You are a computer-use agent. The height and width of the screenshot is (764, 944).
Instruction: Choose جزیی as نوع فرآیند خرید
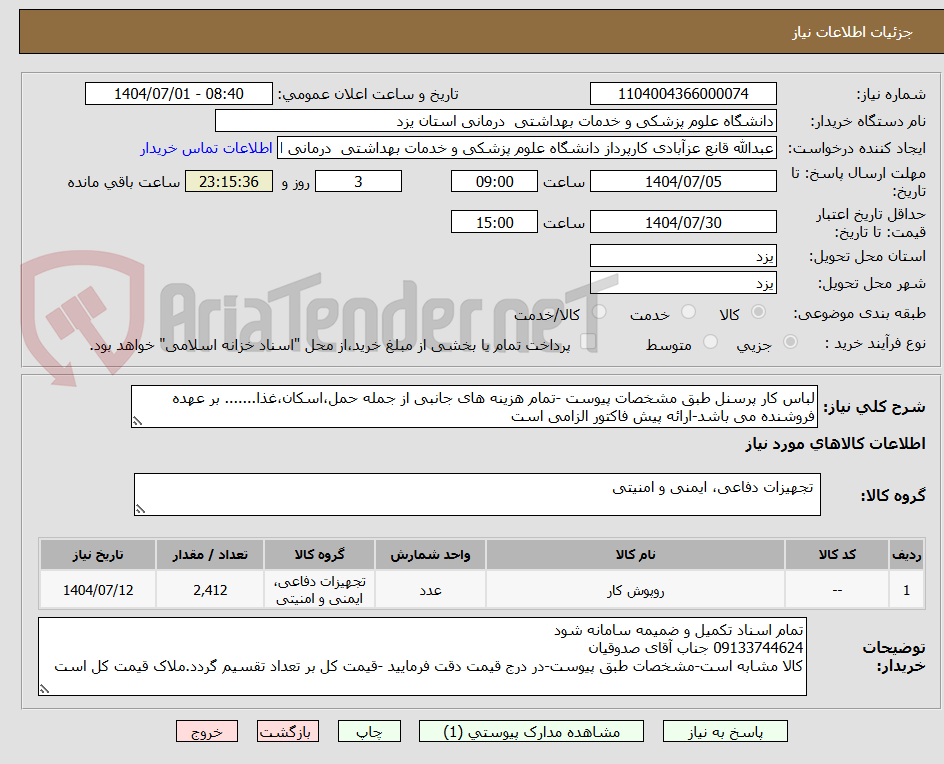(790, 341)
